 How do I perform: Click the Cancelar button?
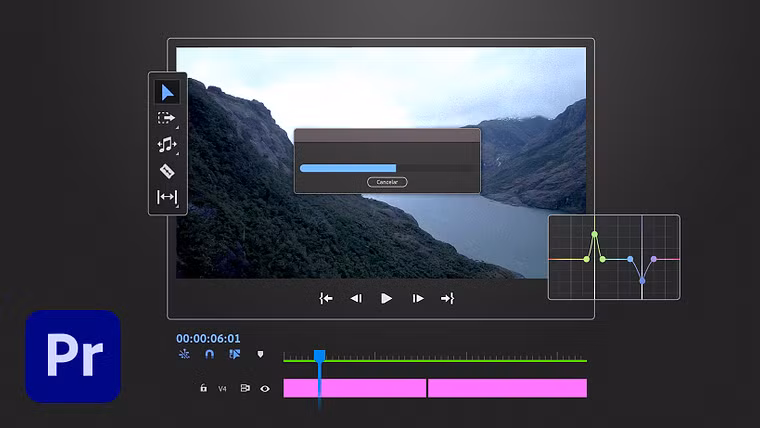[387, 182]
